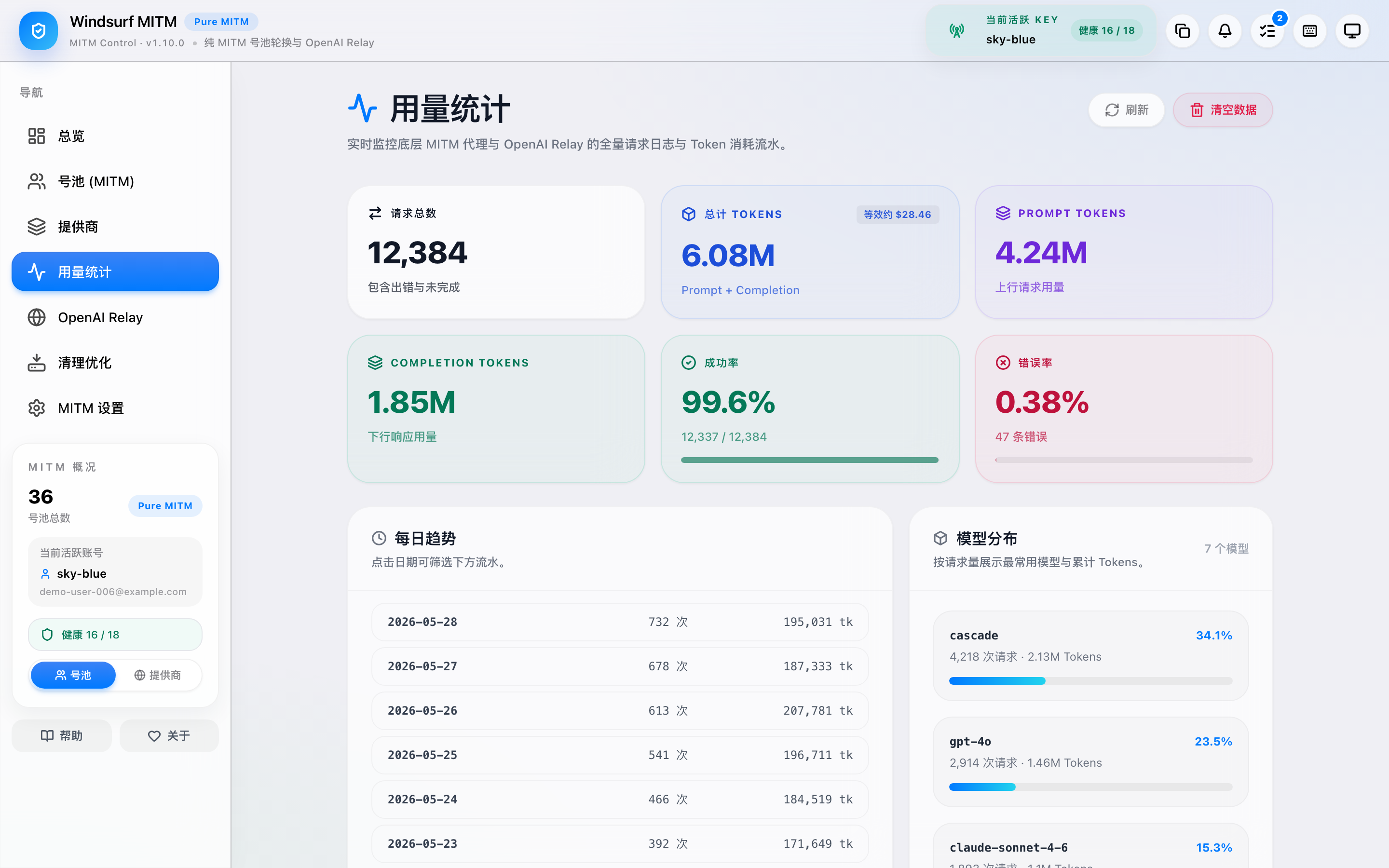
Task: Click the keyboard shortcuts icon
Action: (1310, 31)
